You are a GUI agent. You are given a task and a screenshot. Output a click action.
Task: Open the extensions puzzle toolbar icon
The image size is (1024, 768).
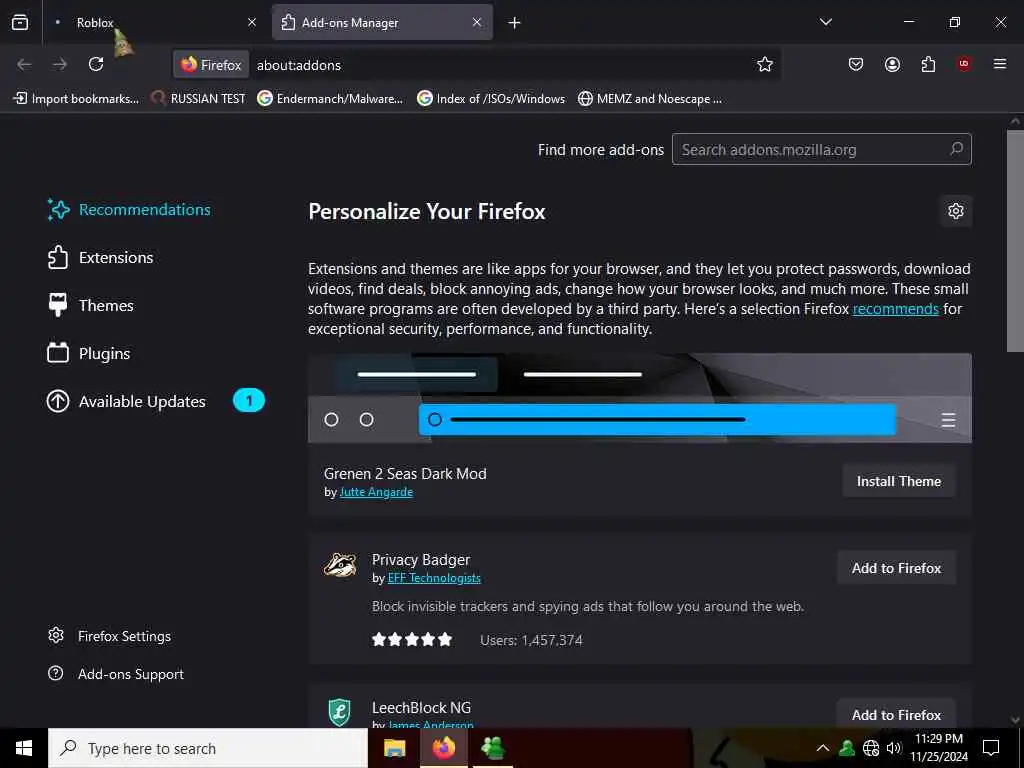point(928,64)
